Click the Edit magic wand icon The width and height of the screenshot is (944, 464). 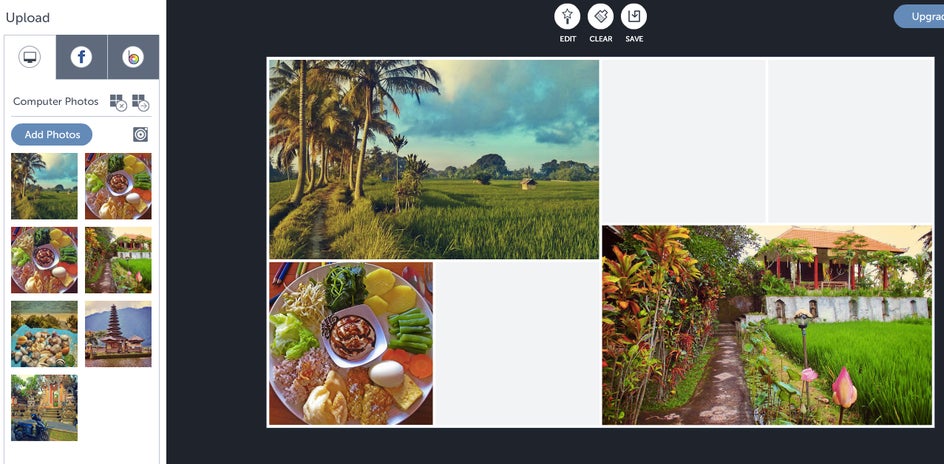567,17
